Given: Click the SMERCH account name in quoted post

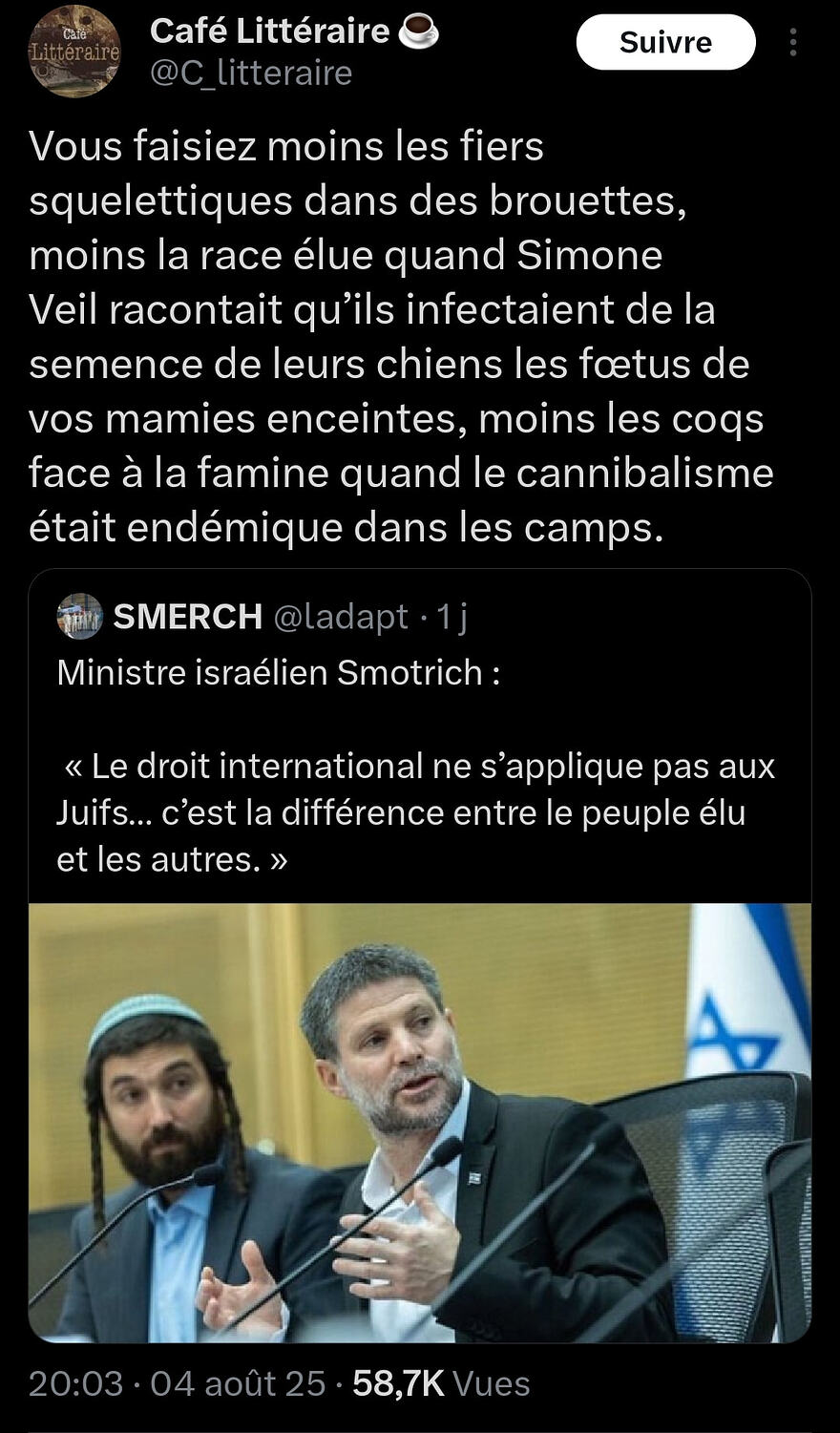Looking at the screenshot, I should coord(187,617).
